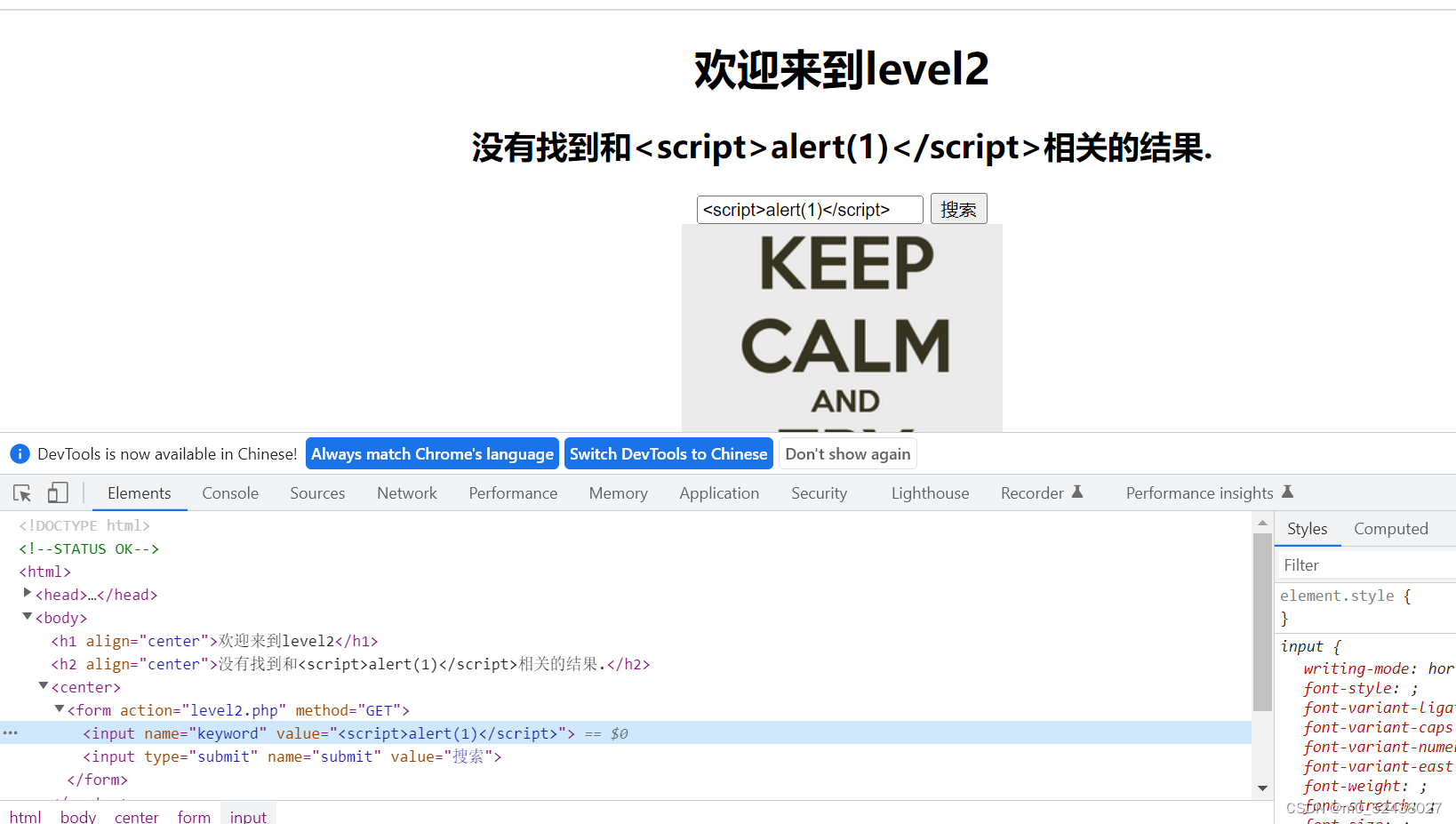This screenshot has width=1456, height=824.
Task: Click the 没有找到和 result heading on page
Action: (842, 147)
